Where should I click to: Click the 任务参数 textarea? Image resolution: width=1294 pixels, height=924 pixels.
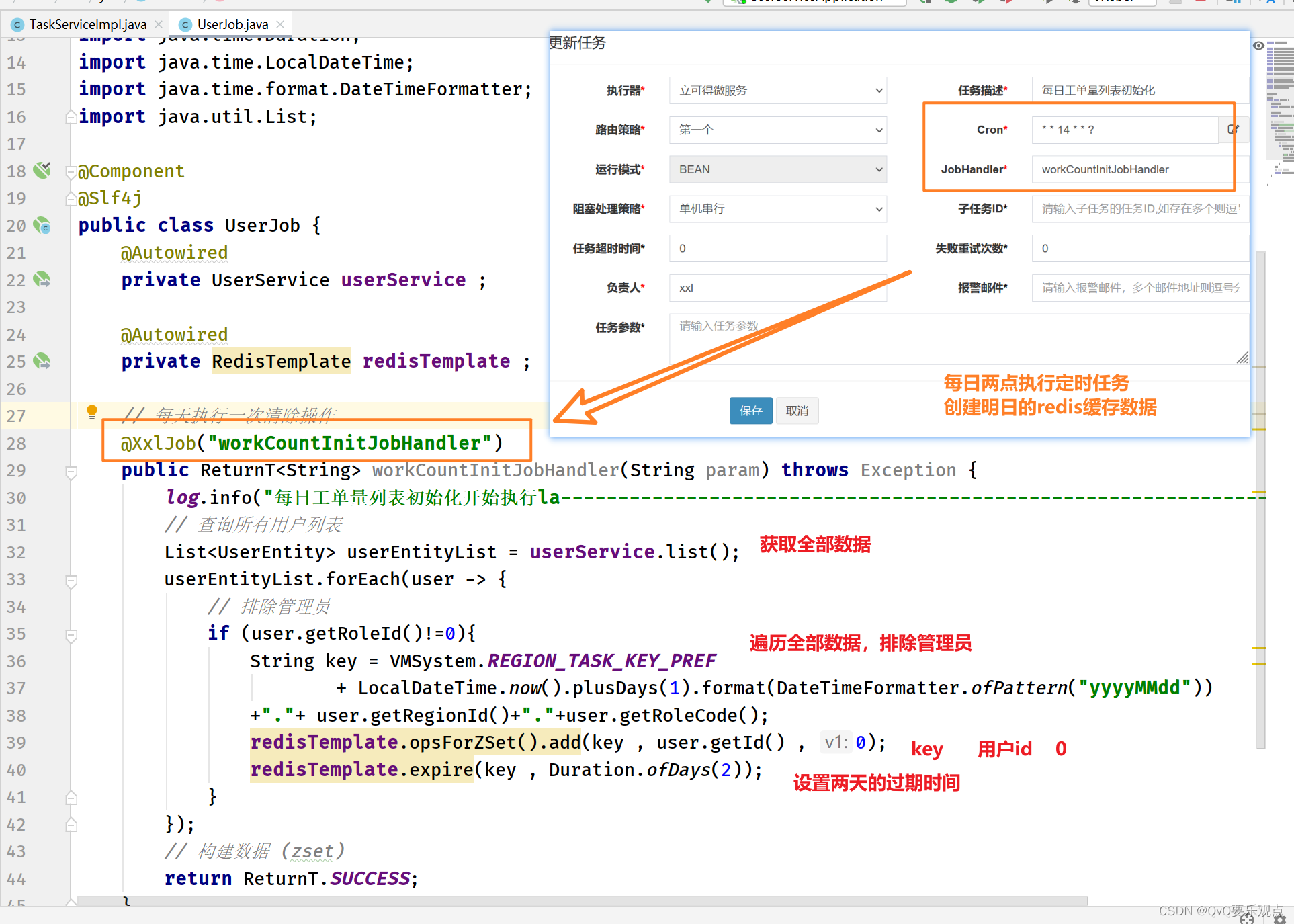click(x=959, y=339)
